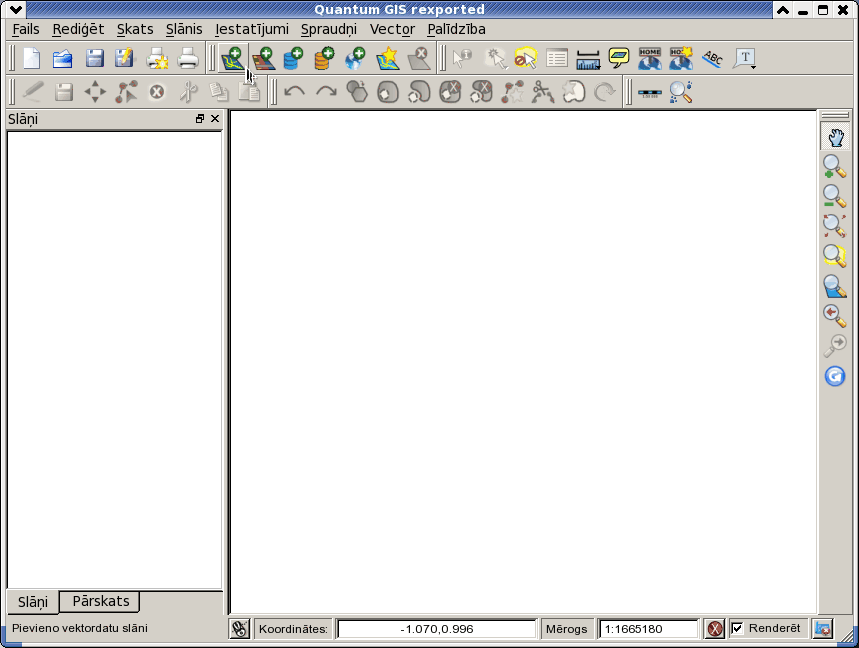Refresh the map canvas
This screenshot has height=648, width=859.
tap(835, 376)
